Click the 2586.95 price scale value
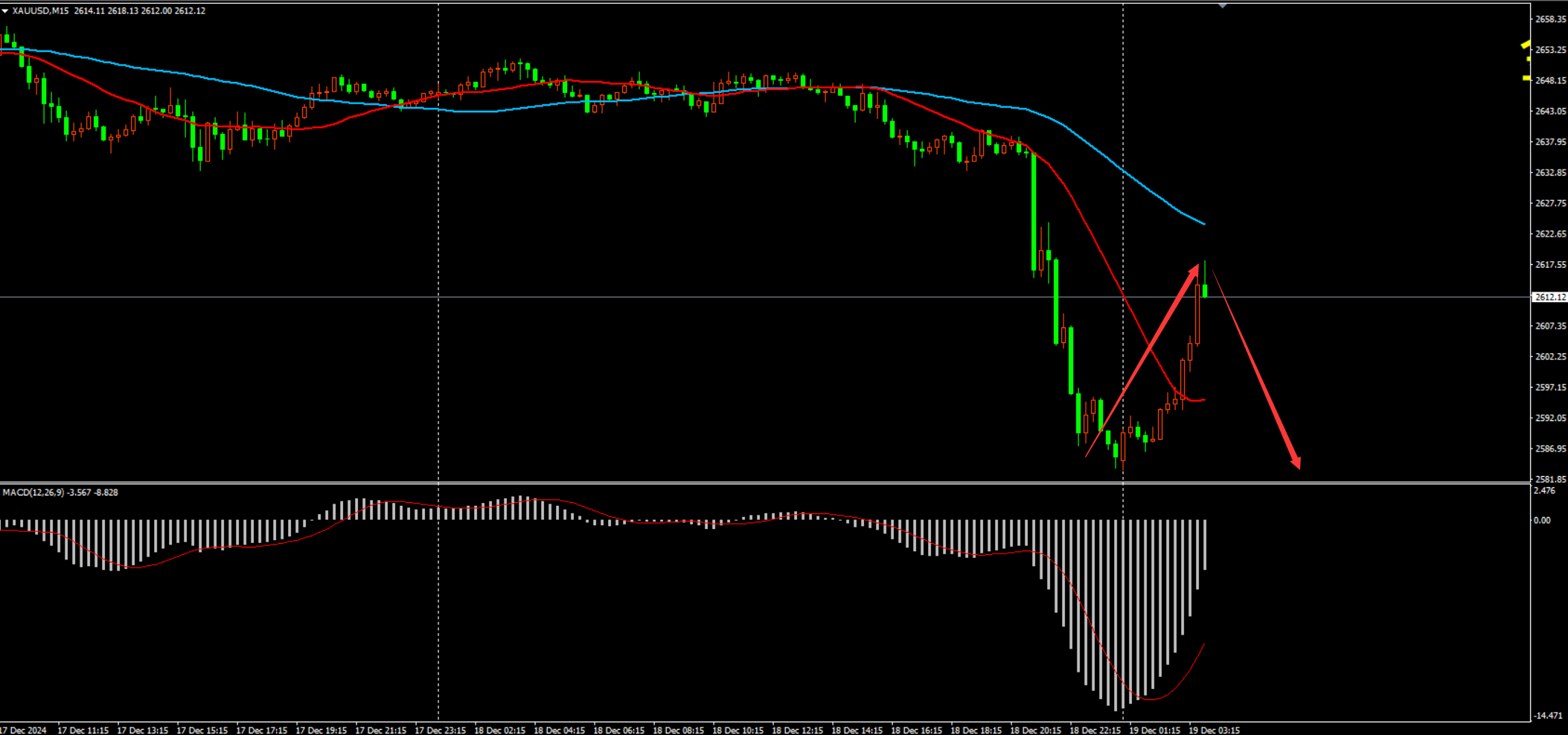 [1551, 449]
